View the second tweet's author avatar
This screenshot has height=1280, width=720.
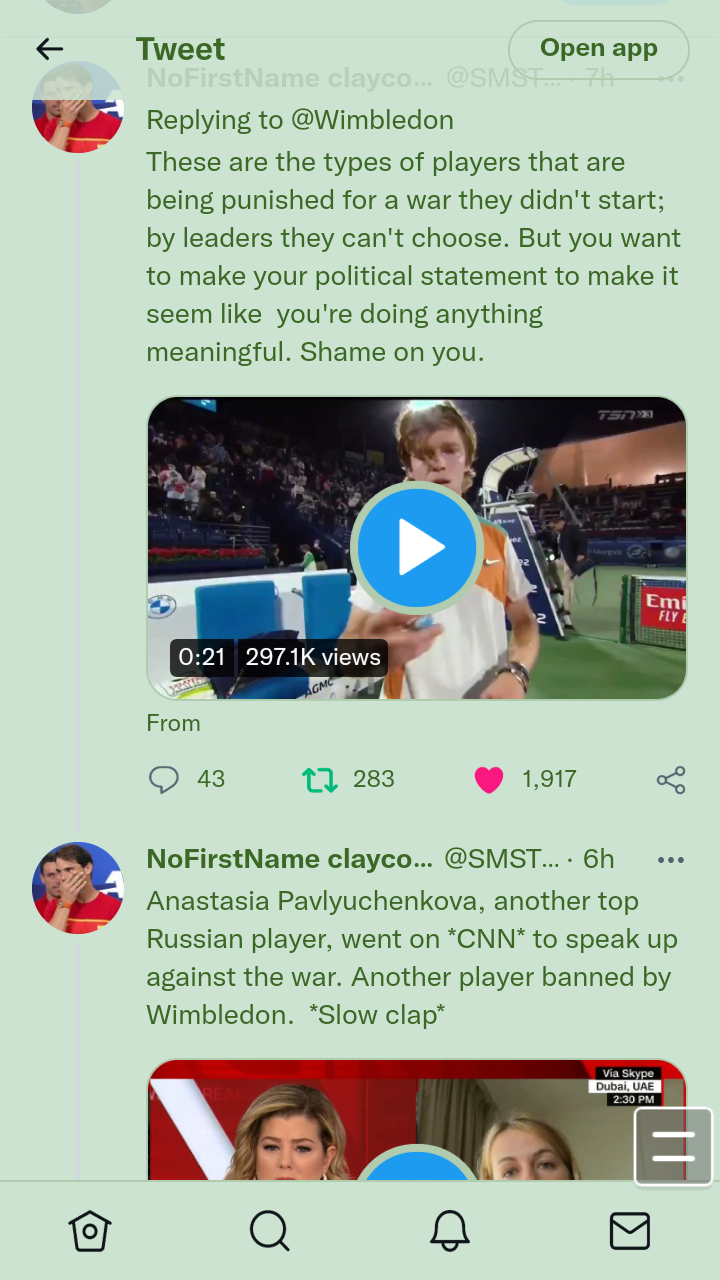coord(78,888)
